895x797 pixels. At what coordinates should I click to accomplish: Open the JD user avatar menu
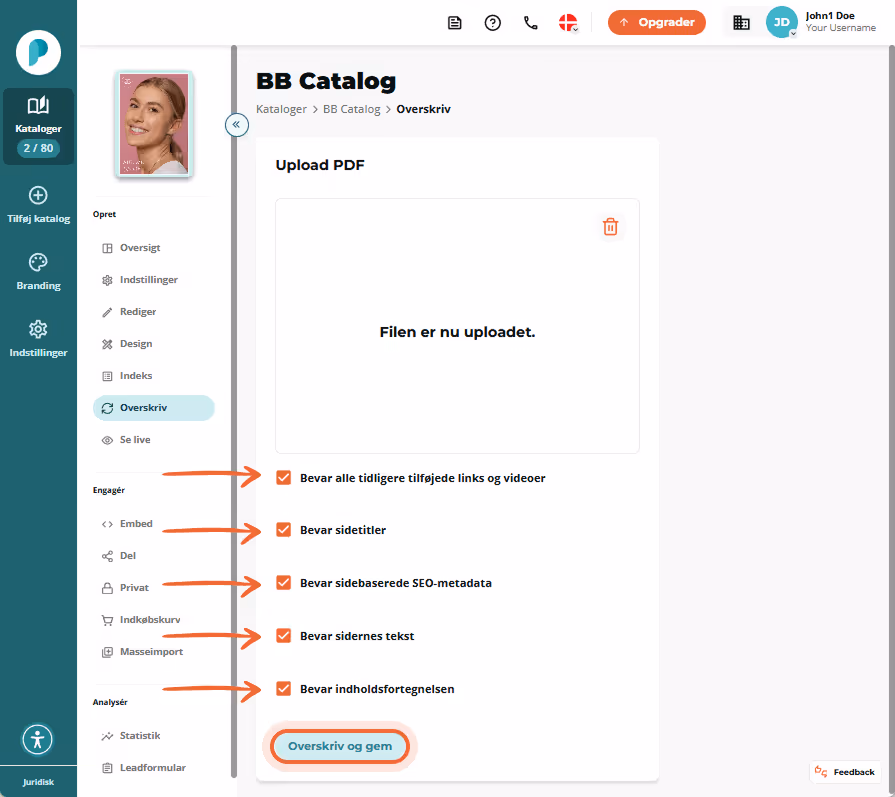[781, 22]
